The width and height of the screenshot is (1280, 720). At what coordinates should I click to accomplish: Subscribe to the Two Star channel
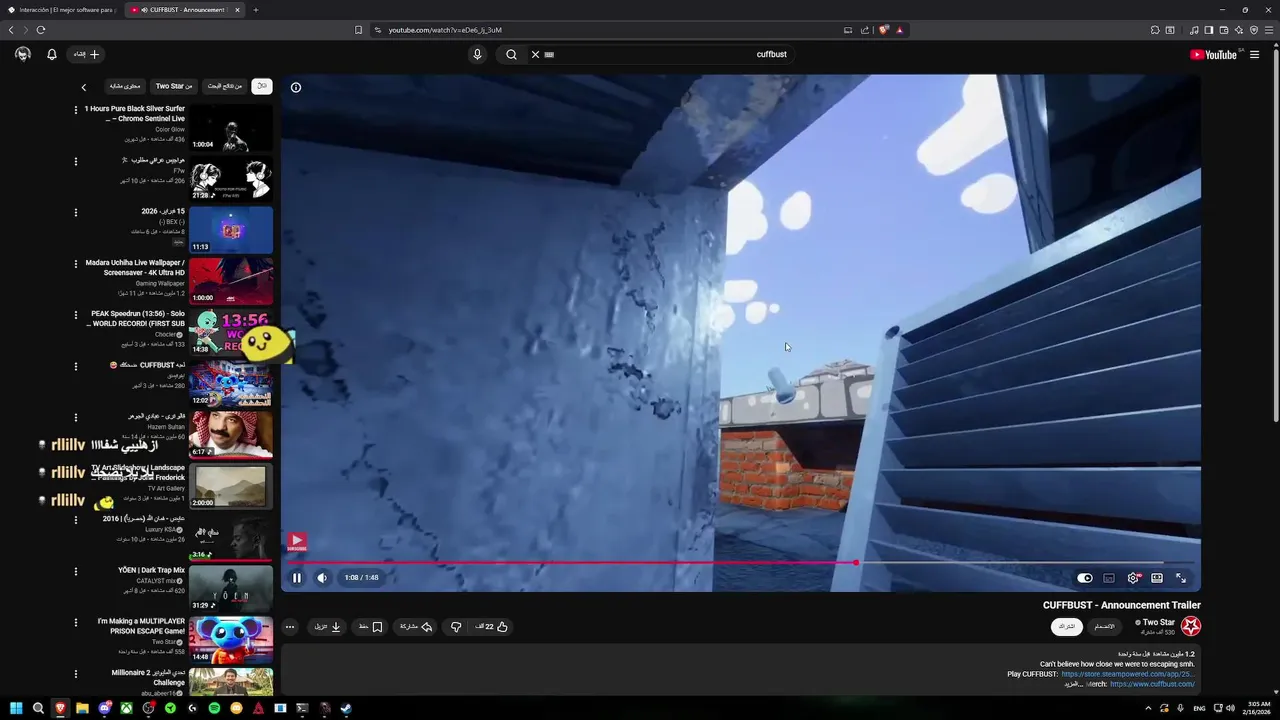pyautogui.click(x=1067, y=627)
